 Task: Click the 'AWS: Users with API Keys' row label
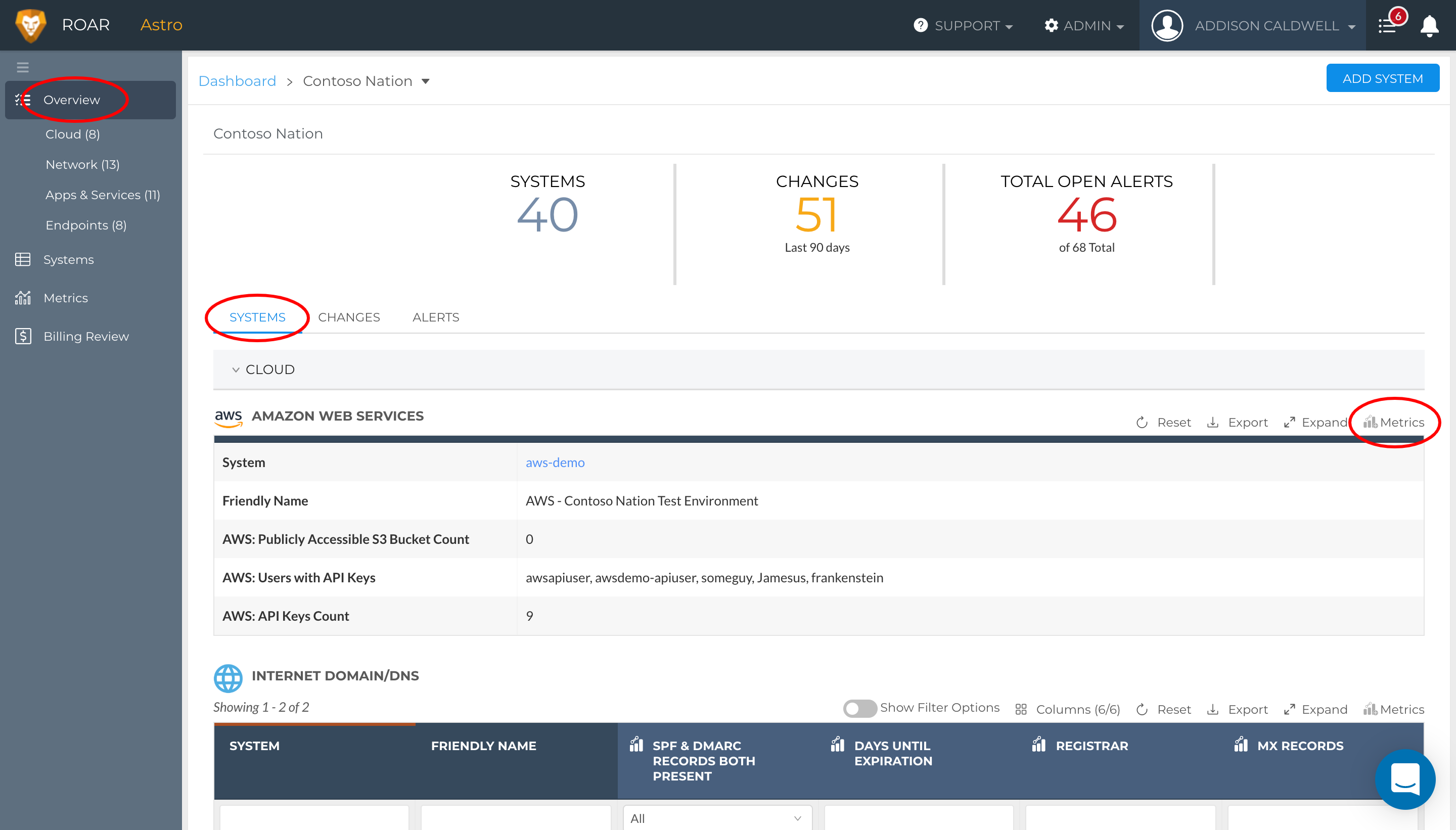coord(299,577)
